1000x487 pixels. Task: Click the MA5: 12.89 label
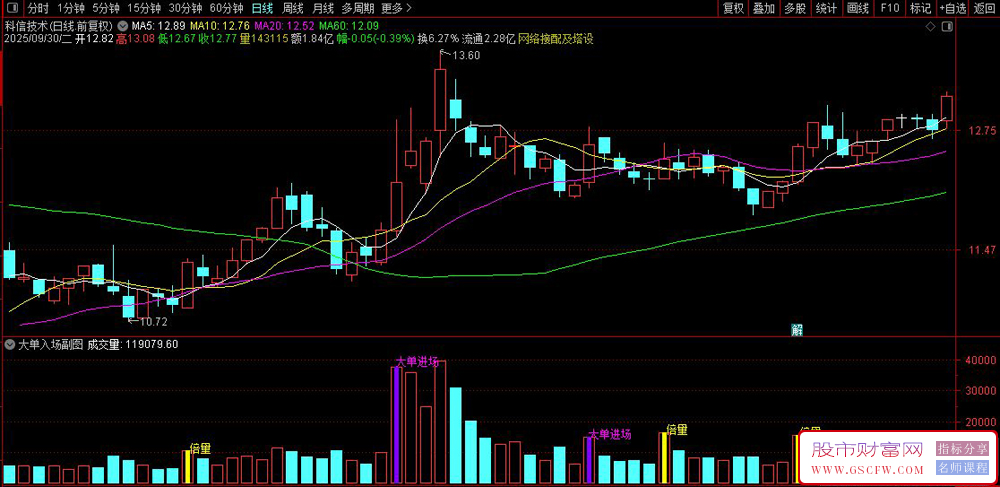pyautogui.click(x=158, y=26)
